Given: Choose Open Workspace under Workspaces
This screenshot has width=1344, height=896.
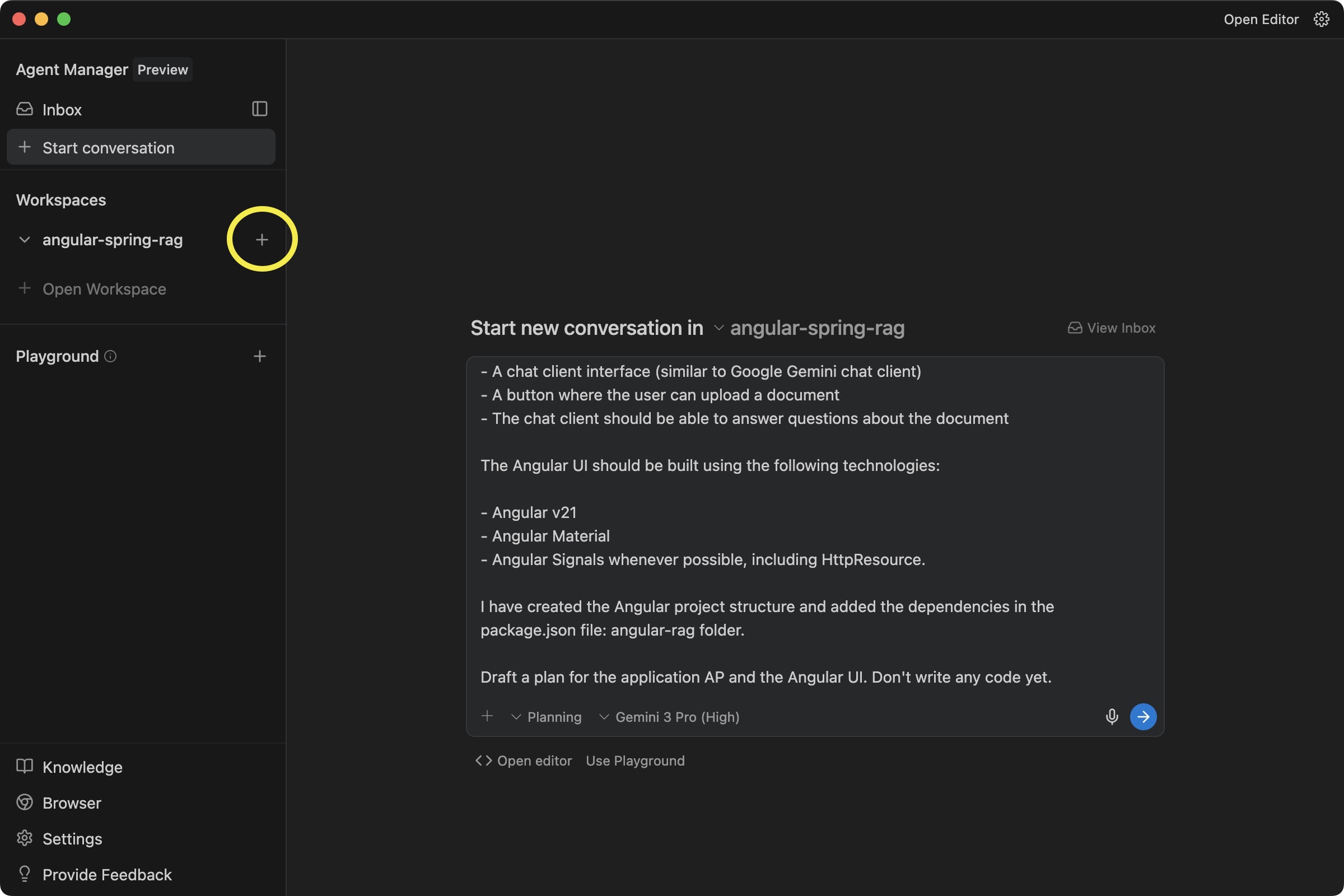Looking at the screenshot, I should click(x=104, y=288).
